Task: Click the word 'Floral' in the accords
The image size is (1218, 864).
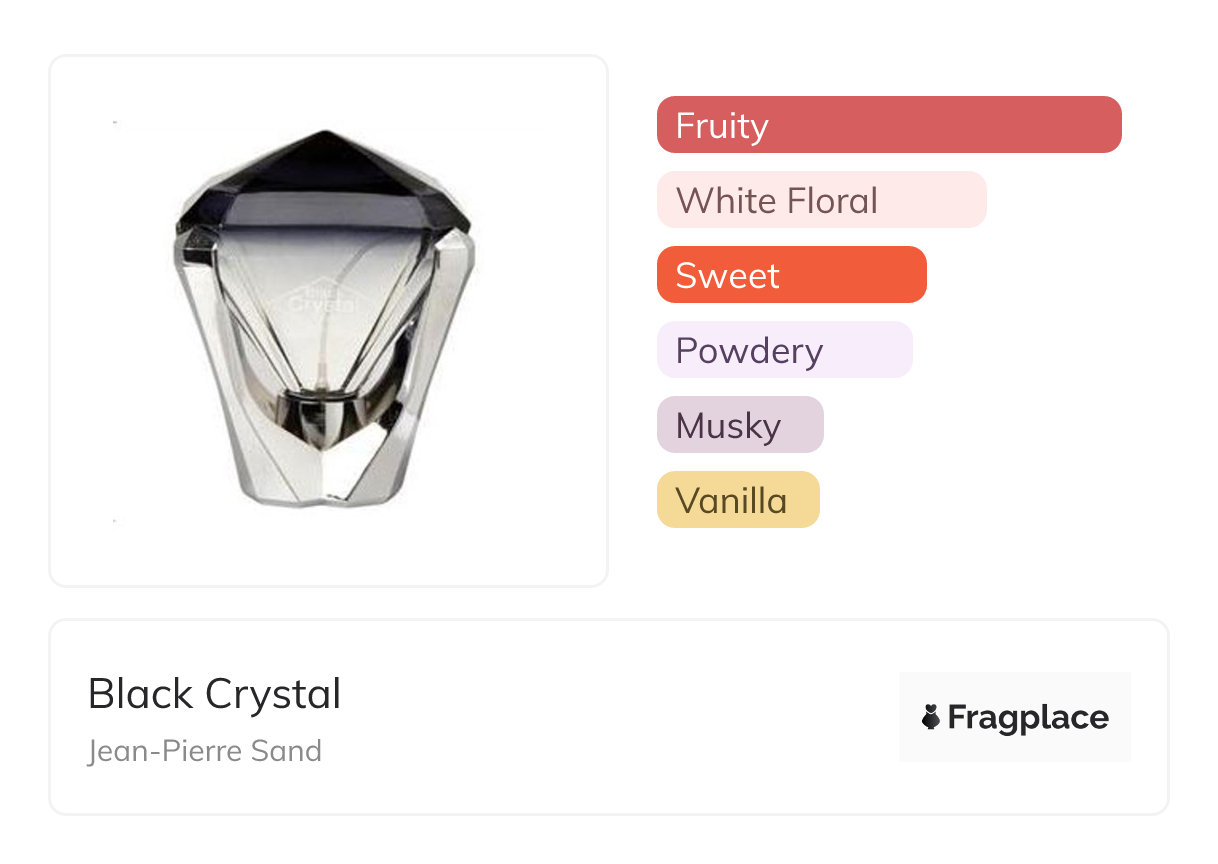Action: (832, 201)
